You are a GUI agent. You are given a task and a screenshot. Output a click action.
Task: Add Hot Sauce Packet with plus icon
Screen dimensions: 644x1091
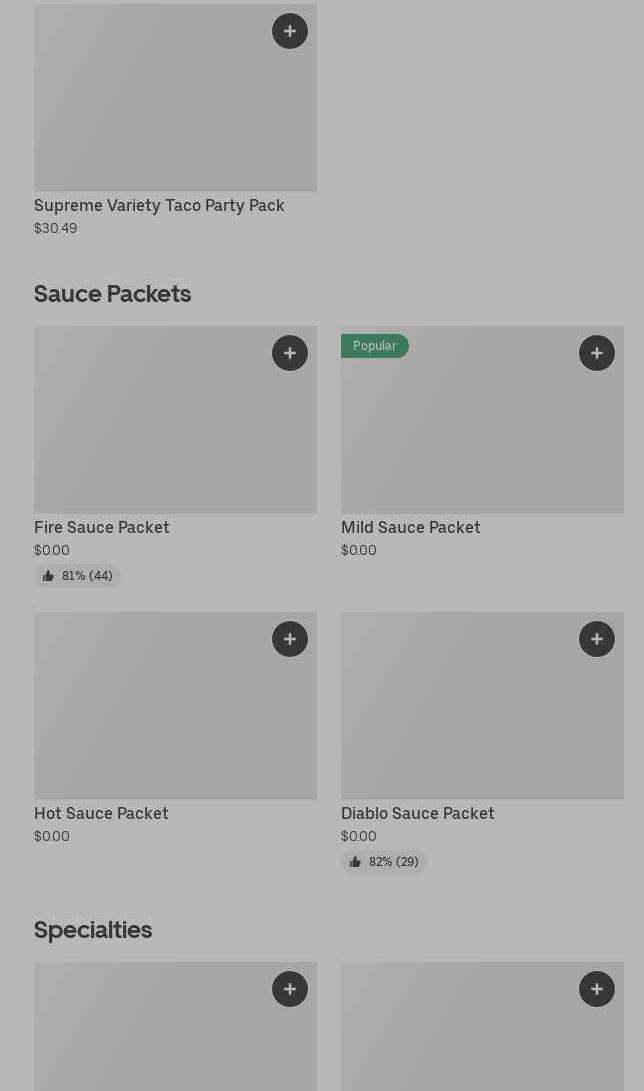[x=290, y=639]
